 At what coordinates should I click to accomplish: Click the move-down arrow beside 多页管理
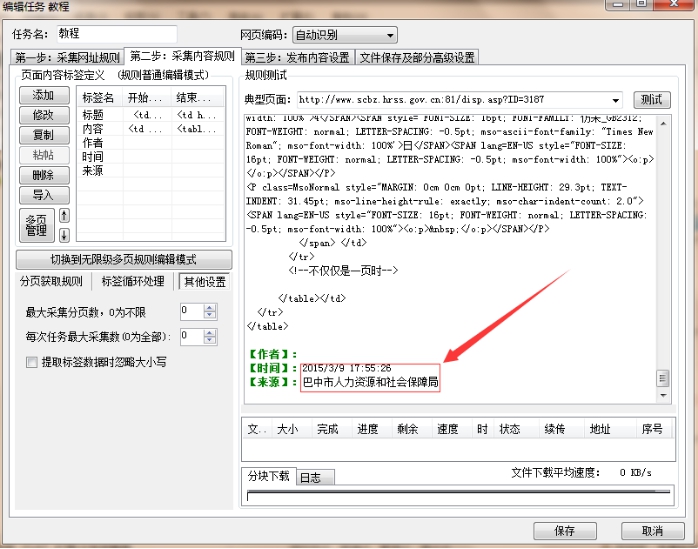tap(65, 236)
